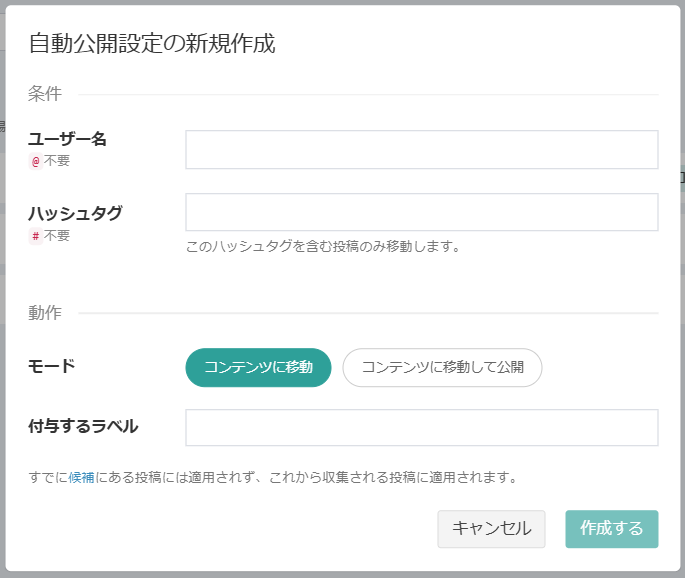Image resolution: width=685 pixels, height=578 pixels.
Task: Click the @ badge under ユーザー名
Action: 36,160
